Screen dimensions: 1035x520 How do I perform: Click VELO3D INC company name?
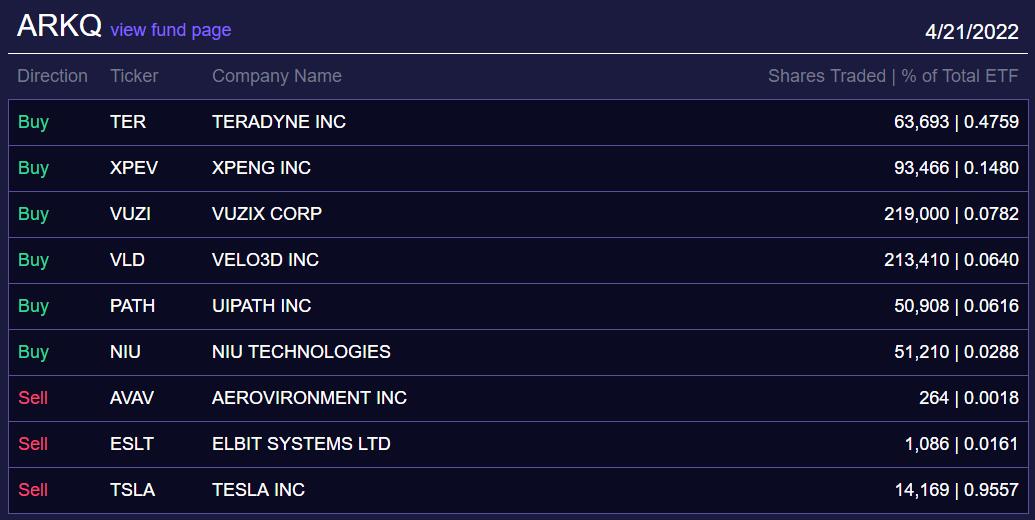coord(265,260)
